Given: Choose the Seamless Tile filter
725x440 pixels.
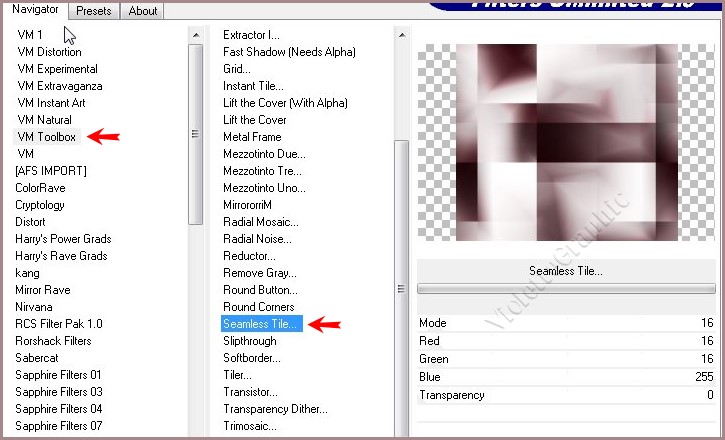Looking at the screenshot, I should pos(259,324).
